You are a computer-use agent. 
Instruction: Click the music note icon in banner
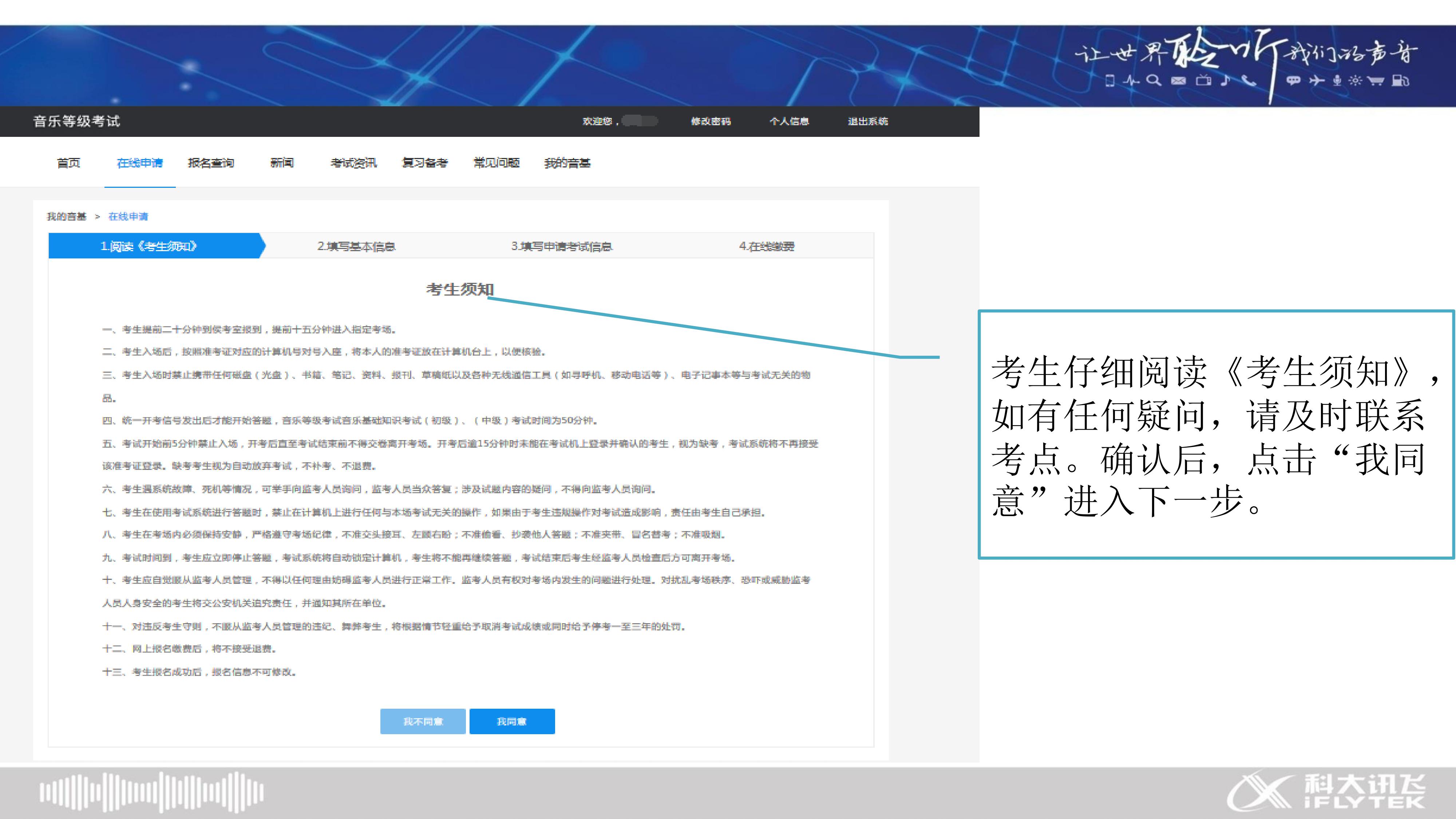(x=1225, y=80)
